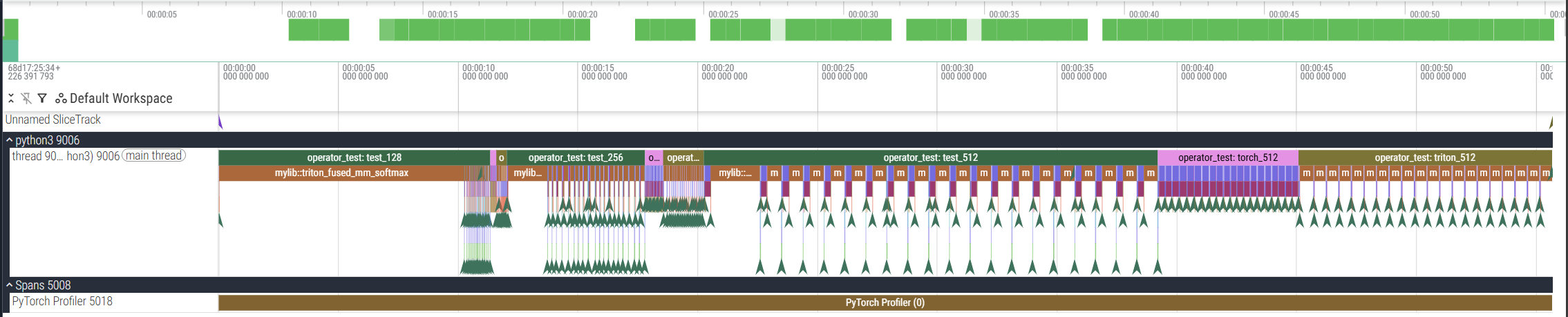
Task: Open the Default Workspace selector
Action: (x=121, y=99)
